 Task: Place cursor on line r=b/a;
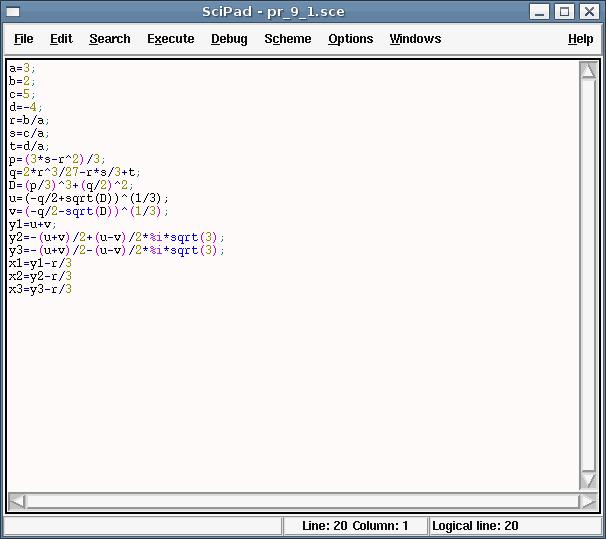[x=29, y=120]
